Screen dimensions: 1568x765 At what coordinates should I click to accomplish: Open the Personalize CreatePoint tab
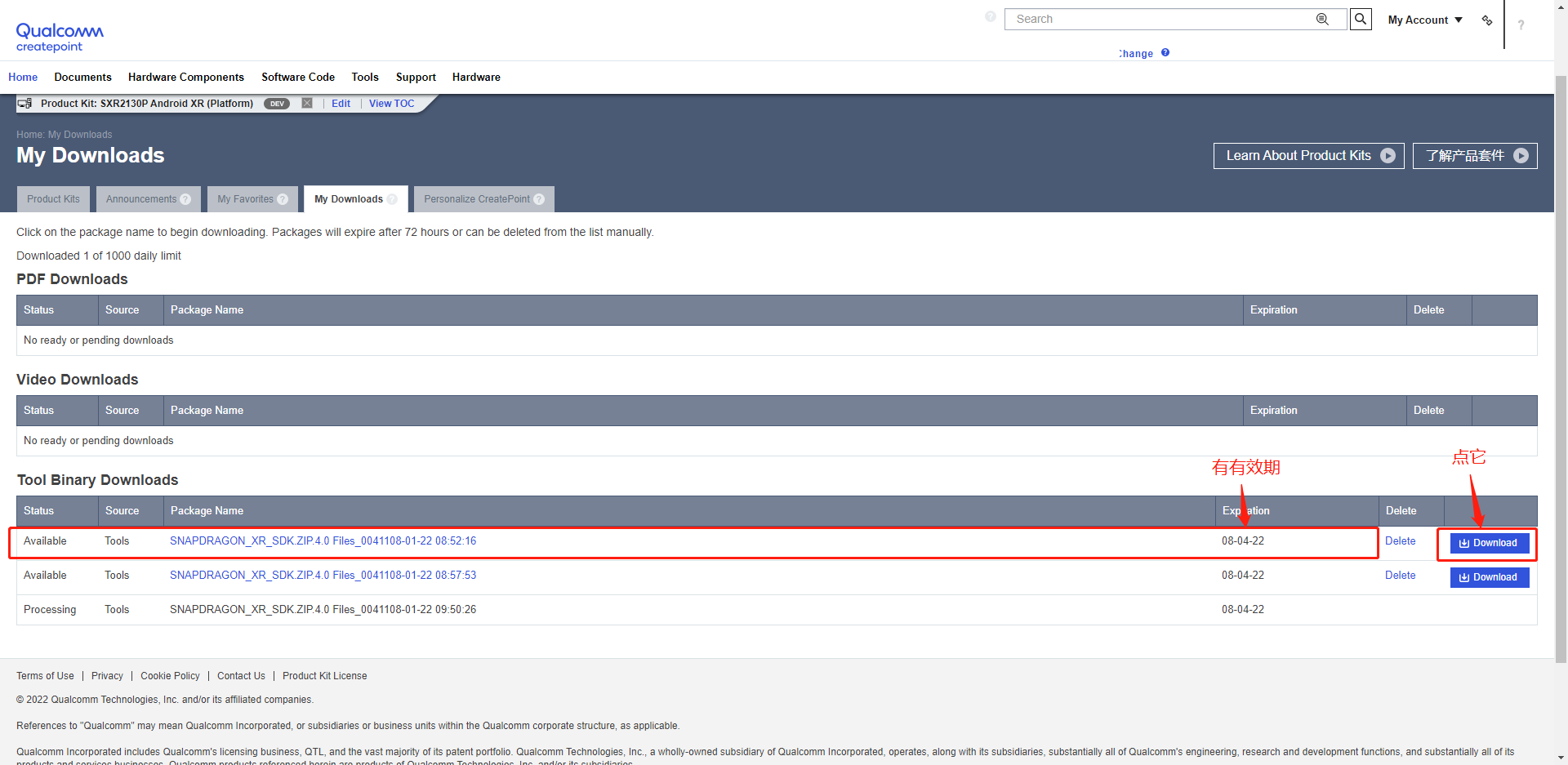tap(483, 199)
